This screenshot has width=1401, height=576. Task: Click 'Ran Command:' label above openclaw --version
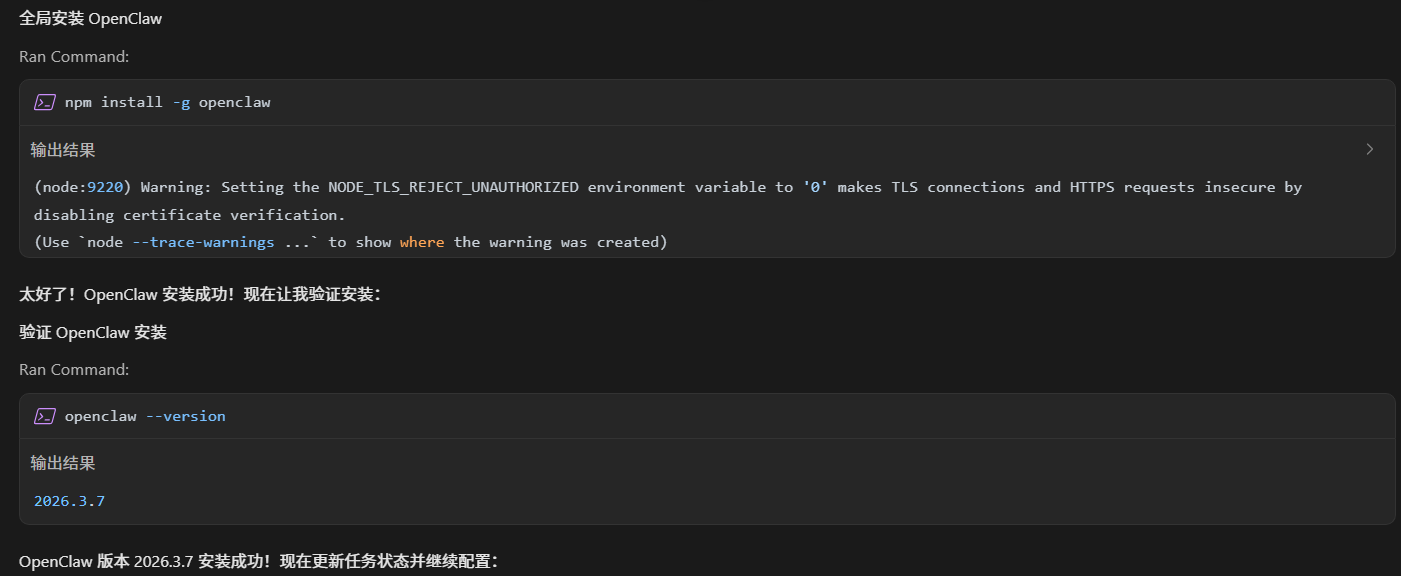coord(74,370)
